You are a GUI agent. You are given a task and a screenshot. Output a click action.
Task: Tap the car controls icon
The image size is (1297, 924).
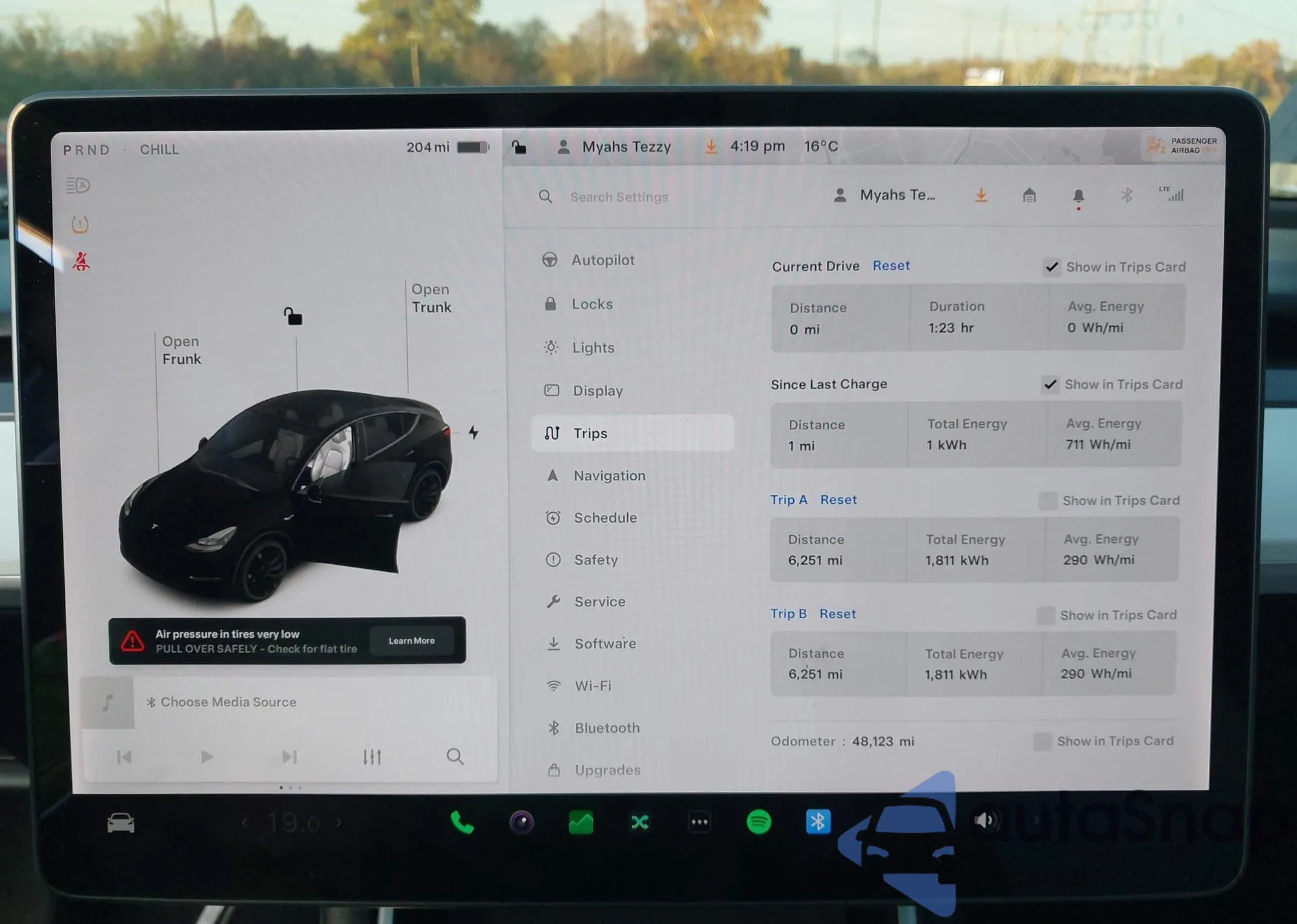pyautogui.click(x=121, y=823)
